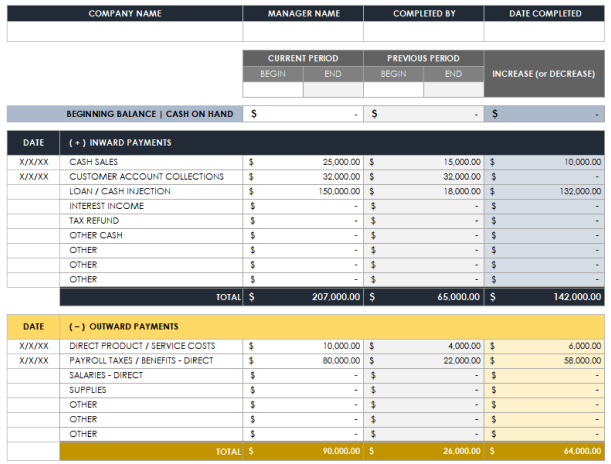Click the PREVIOUS PERIOD header

click(x=424, y=58)
